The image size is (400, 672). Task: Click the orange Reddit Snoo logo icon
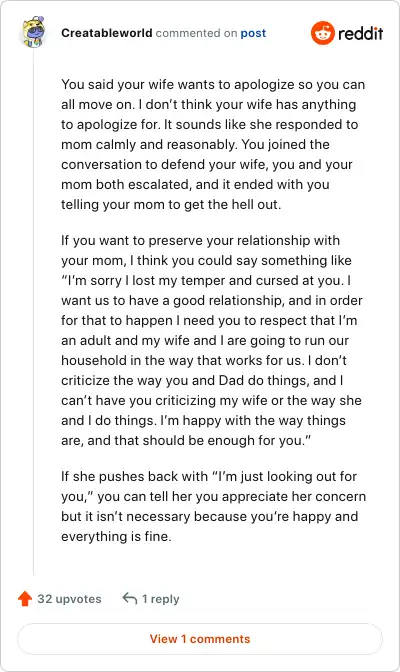pyautogui.click(x=323, y=33)
